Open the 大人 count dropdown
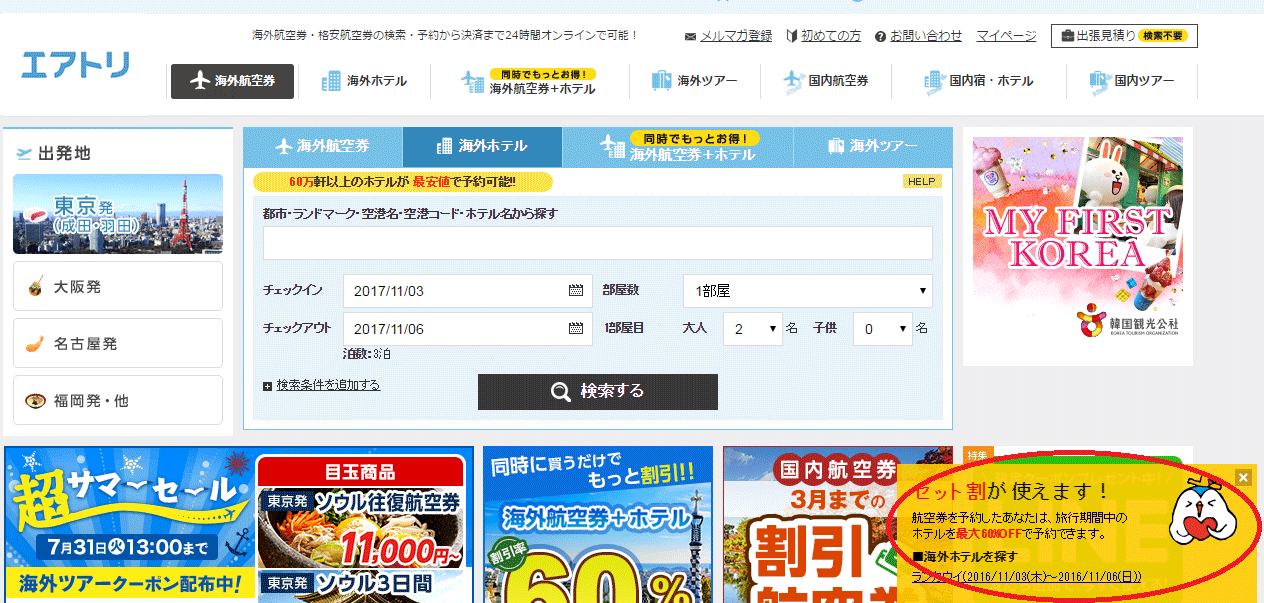This screenshot has height=603, width=1264. (753, 329)
